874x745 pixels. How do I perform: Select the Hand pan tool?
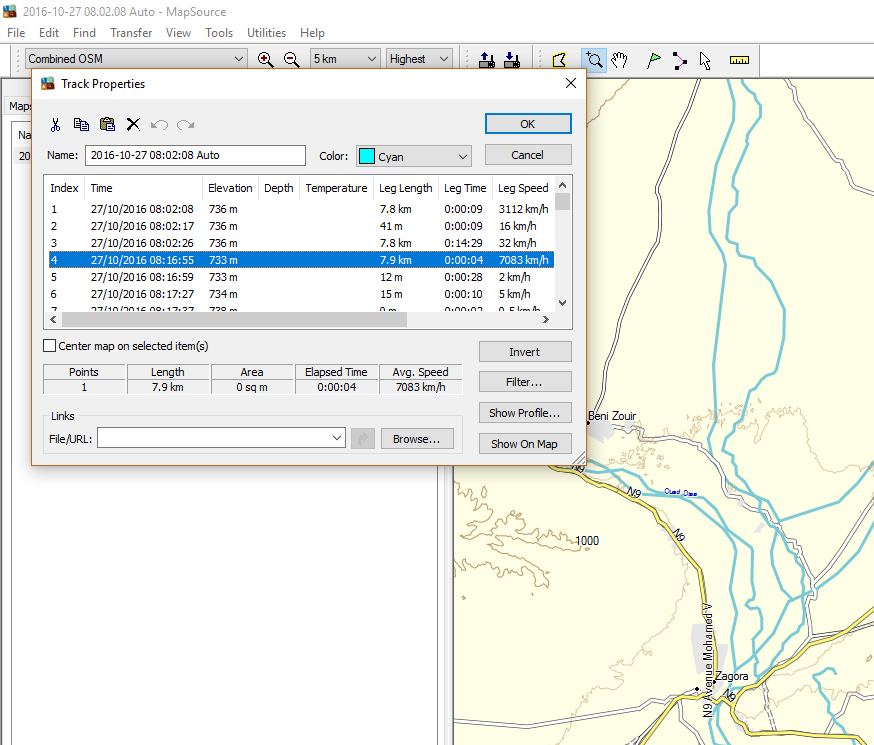point(619,60)
